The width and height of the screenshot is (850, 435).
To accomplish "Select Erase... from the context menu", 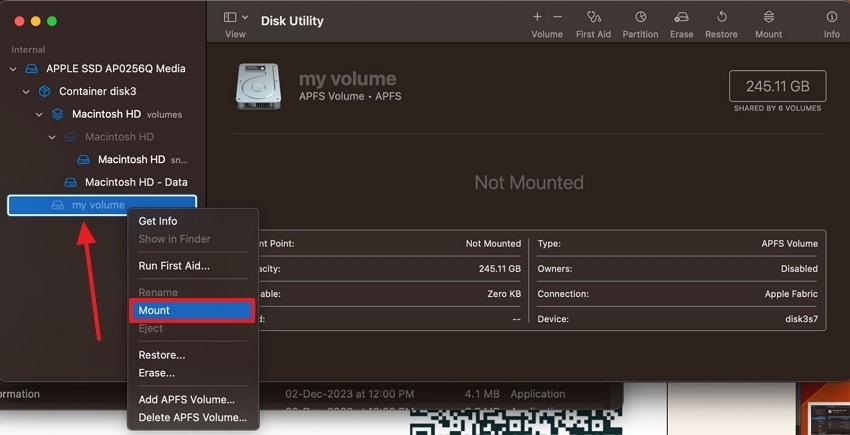I will coord(157,373).
